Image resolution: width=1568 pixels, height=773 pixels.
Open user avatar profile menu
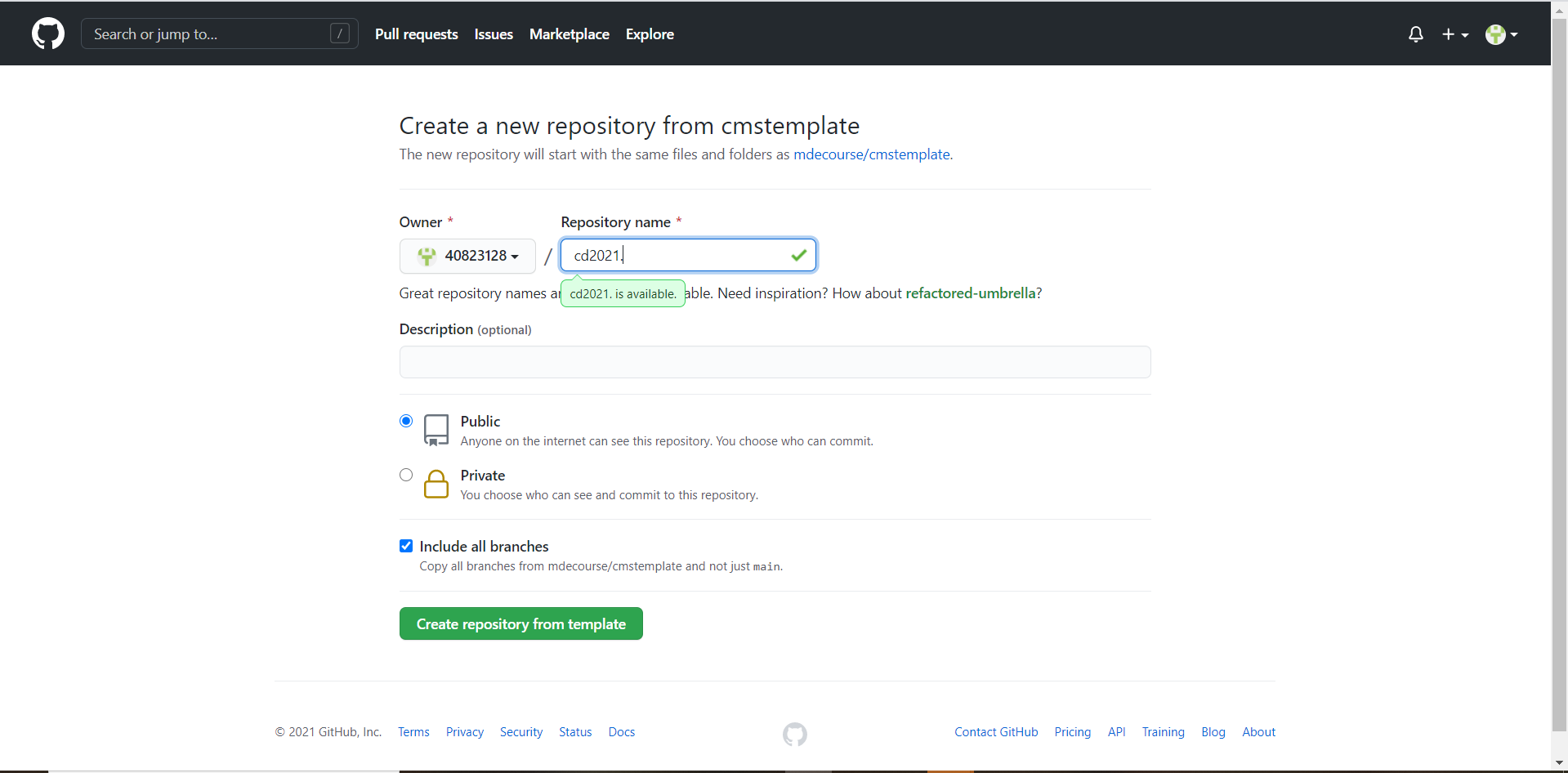(x=1502, y=34)
